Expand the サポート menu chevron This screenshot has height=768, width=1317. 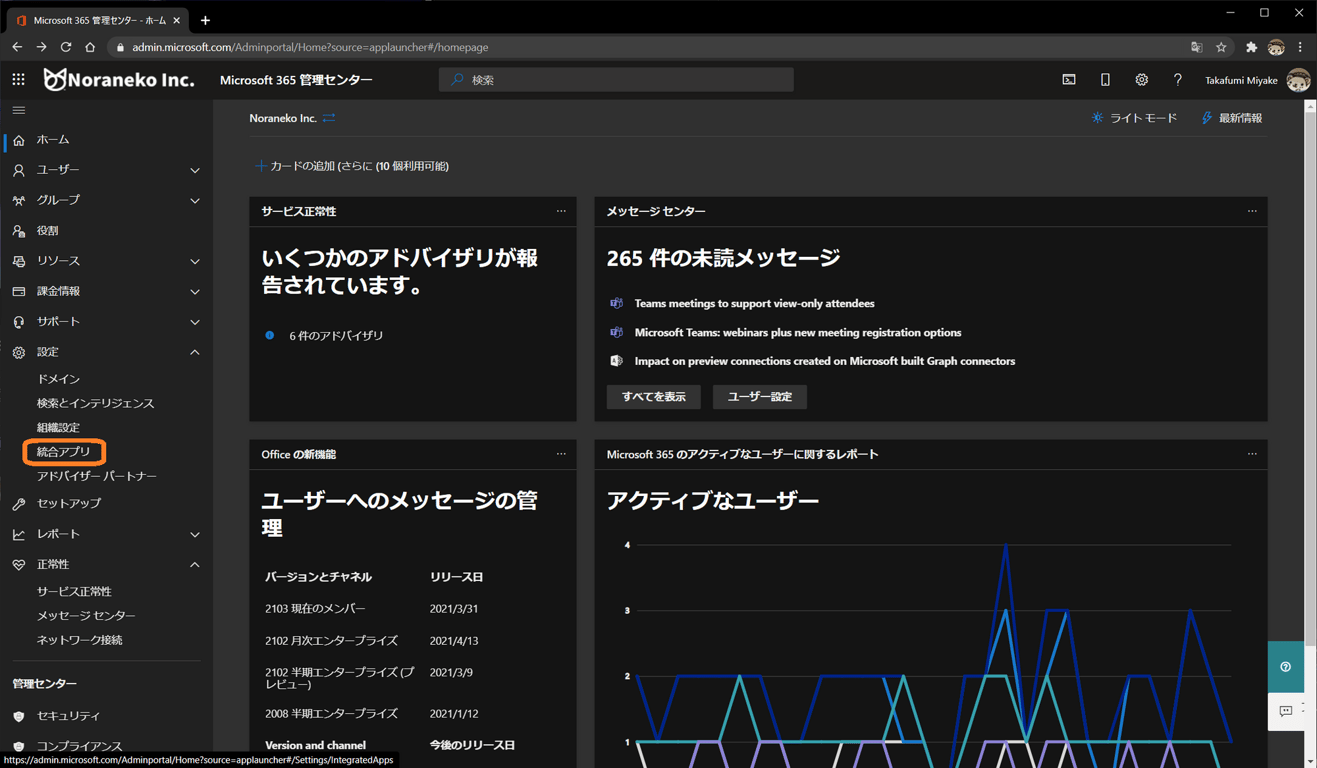pyautogui.click(x=195, y=322)
